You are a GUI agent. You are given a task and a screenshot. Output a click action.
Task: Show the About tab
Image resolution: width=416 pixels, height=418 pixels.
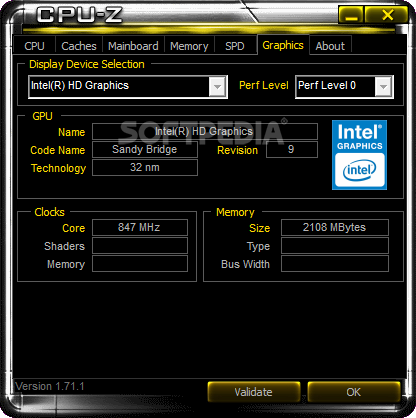(330, 46)
